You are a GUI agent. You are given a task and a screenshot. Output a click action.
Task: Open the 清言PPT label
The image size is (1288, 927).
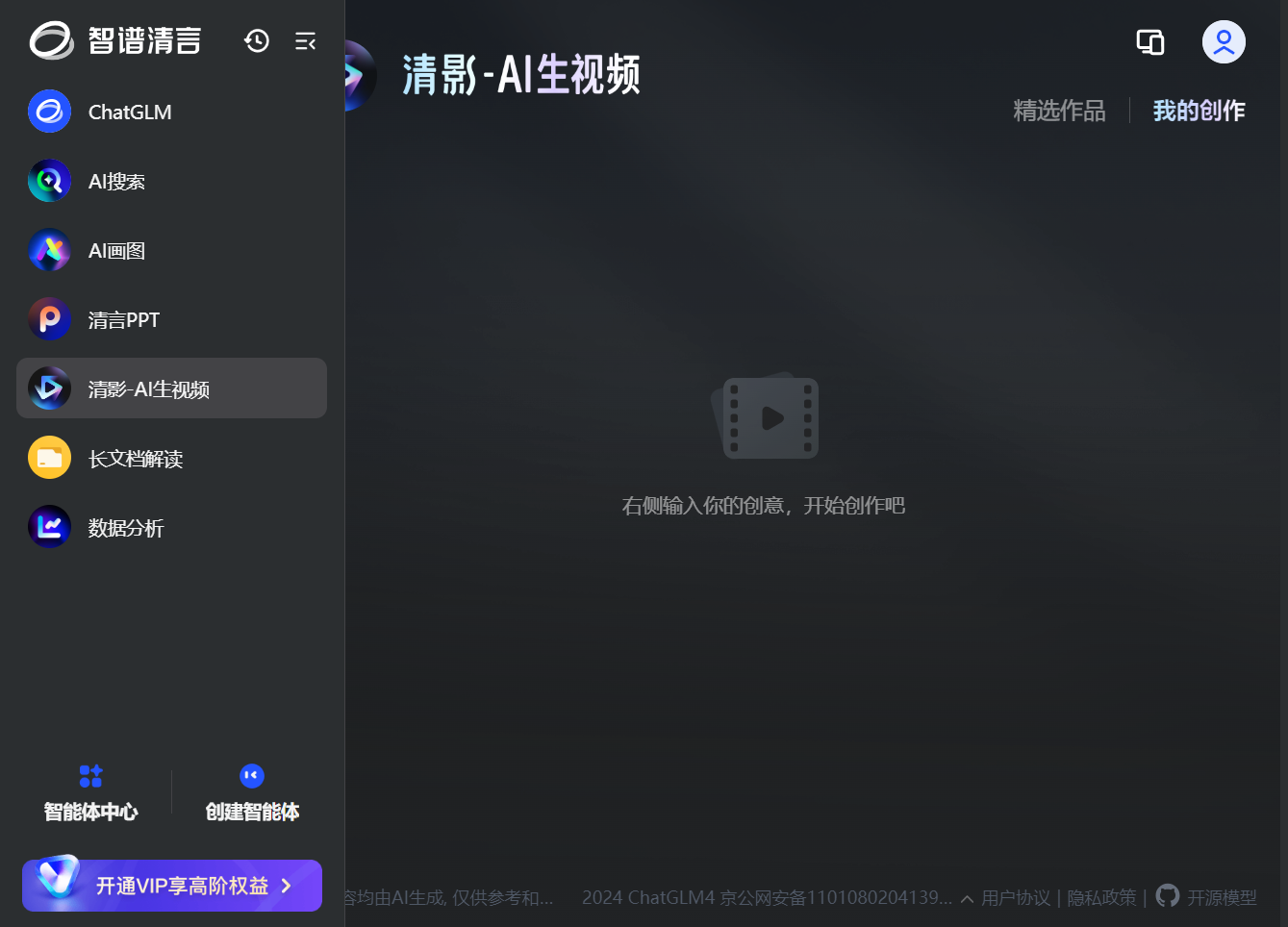click(x=124, y=320)
